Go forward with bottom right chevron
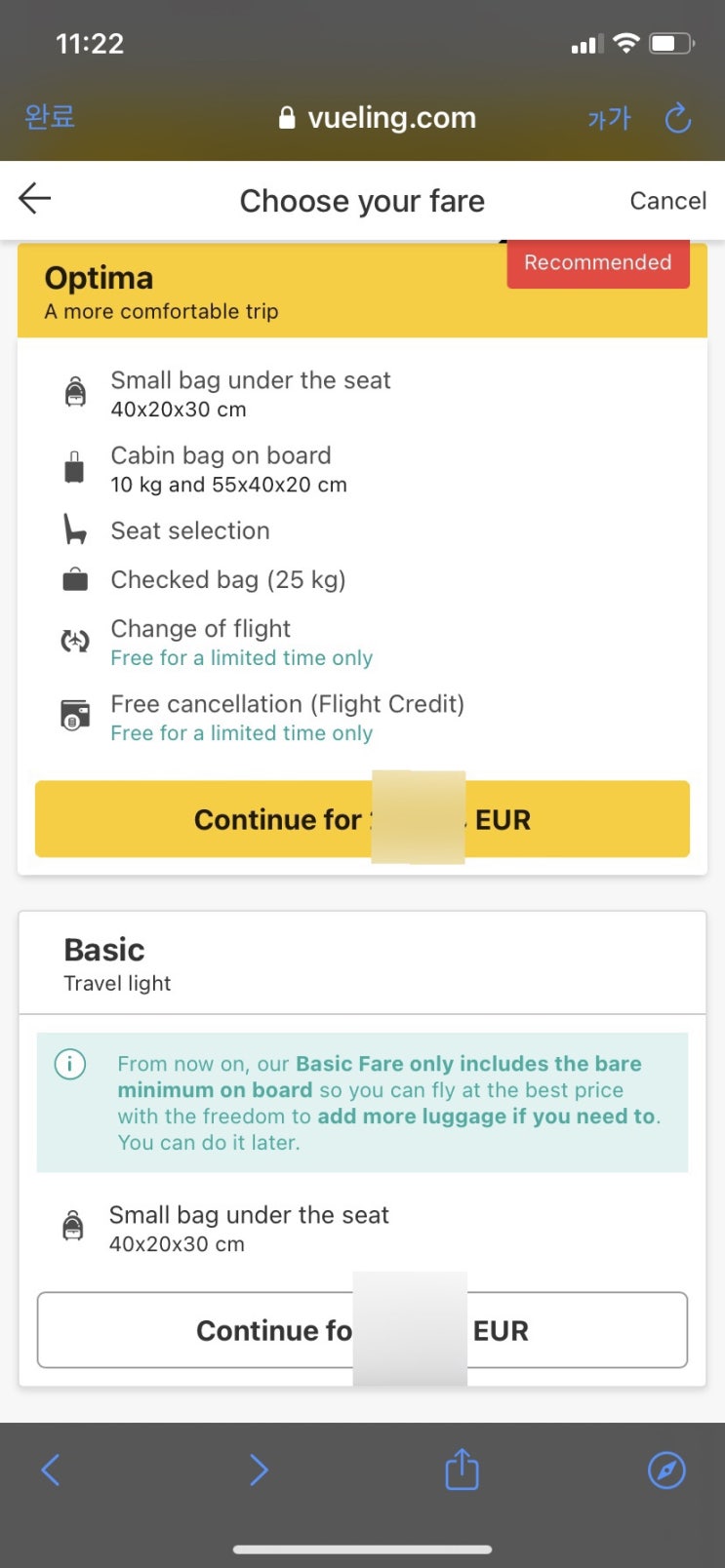This screenshot has width=725, height=1568. point(258,1470)
